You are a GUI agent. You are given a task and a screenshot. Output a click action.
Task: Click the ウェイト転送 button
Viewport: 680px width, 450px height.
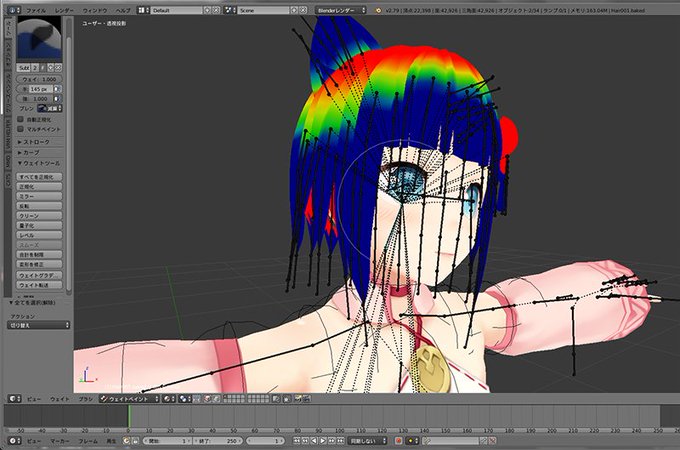click(39, 285)
